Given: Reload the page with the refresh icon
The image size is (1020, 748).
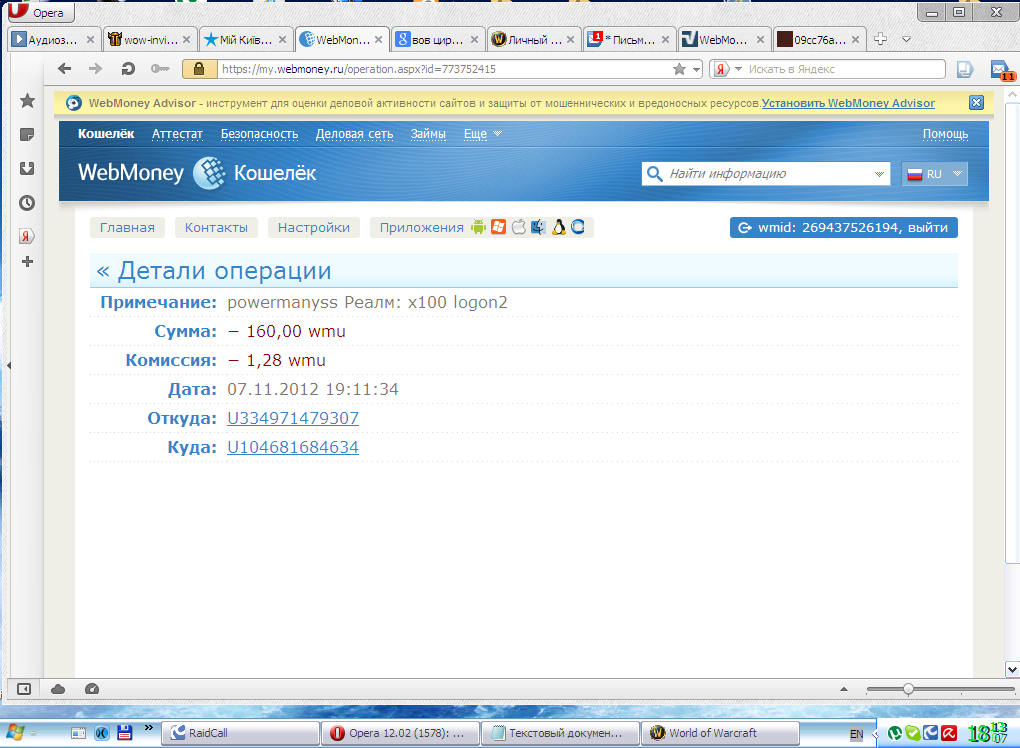Looking at the screenshot, I should pyautogui.click(x=128, y=69).
